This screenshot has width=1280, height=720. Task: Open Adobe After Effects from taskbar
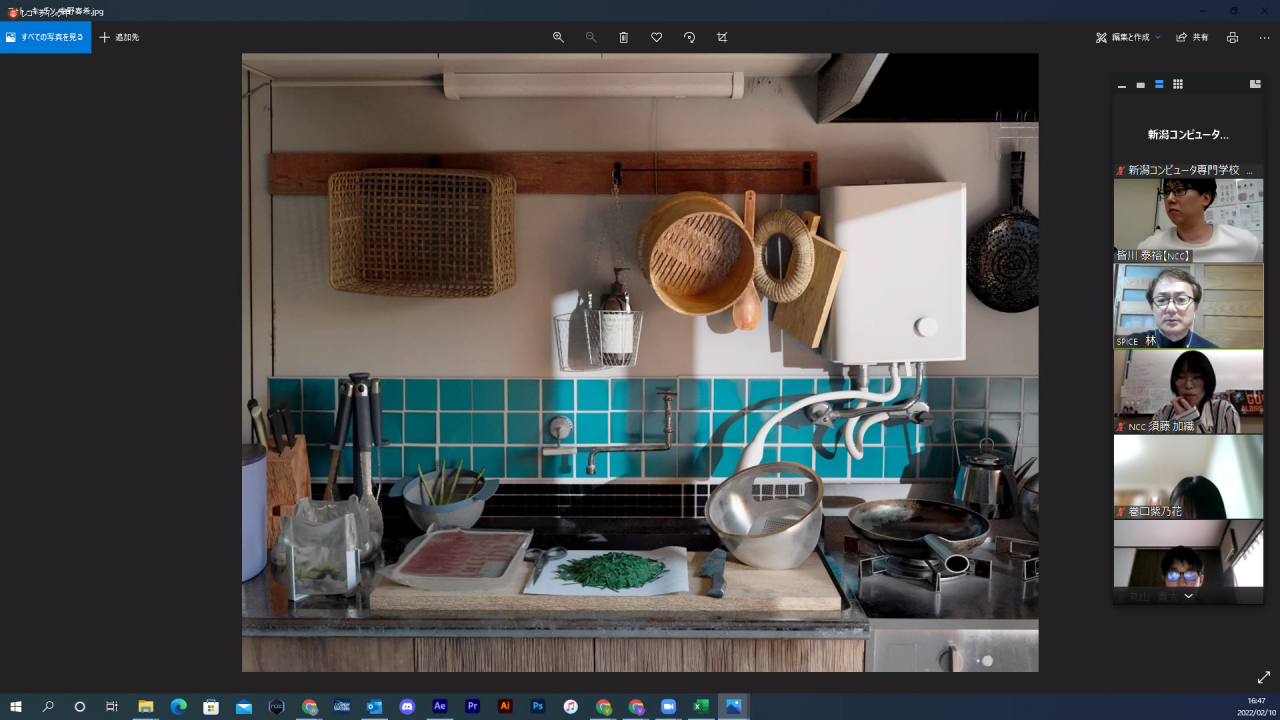440,706
